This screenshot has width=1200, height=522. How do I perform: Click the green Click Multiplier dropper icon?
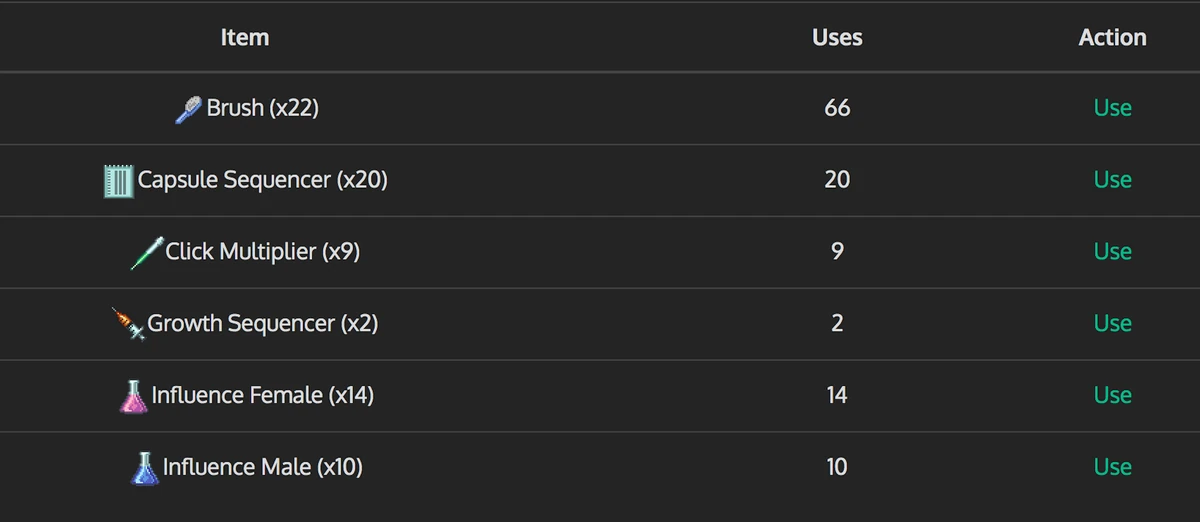[x=147, y=253]
